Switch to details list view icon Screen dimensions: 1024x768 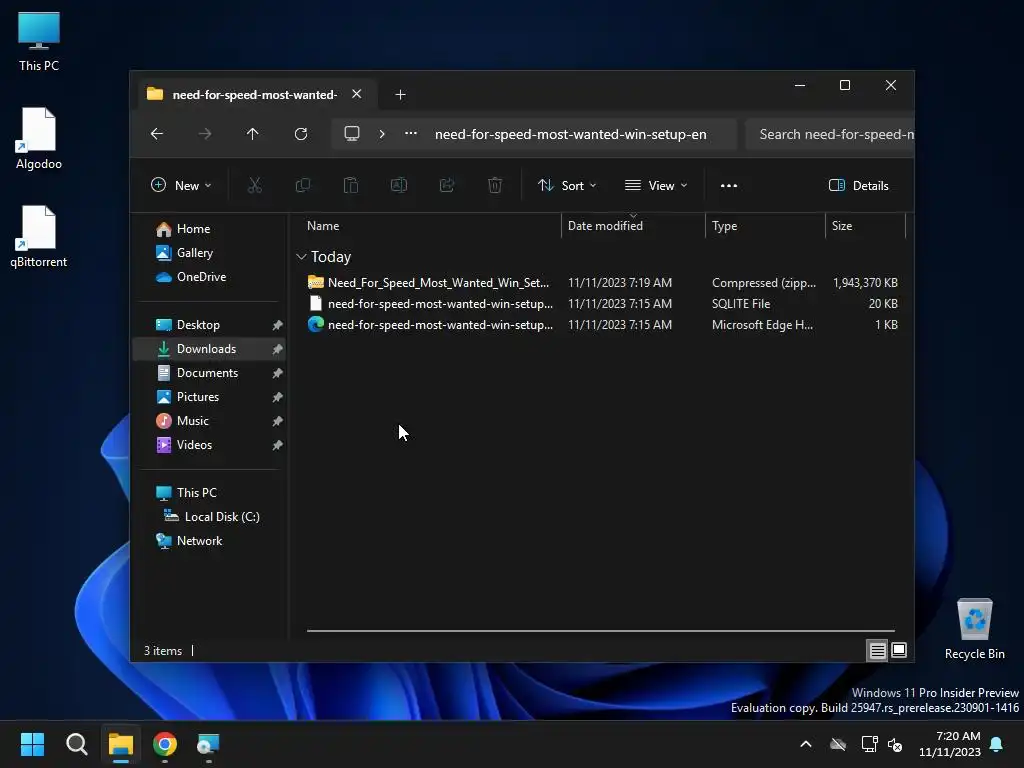pyautogui.click(x=877, y=650)
